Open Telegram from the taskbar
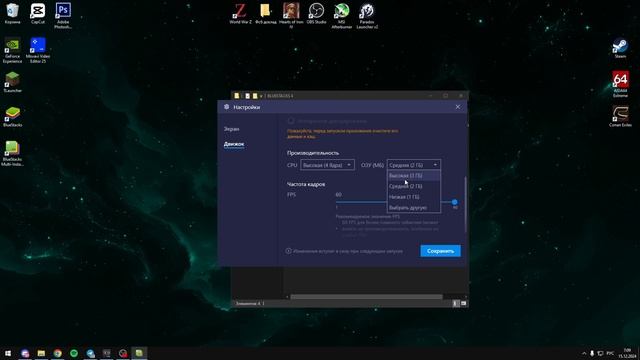 [x=90, y=353]
